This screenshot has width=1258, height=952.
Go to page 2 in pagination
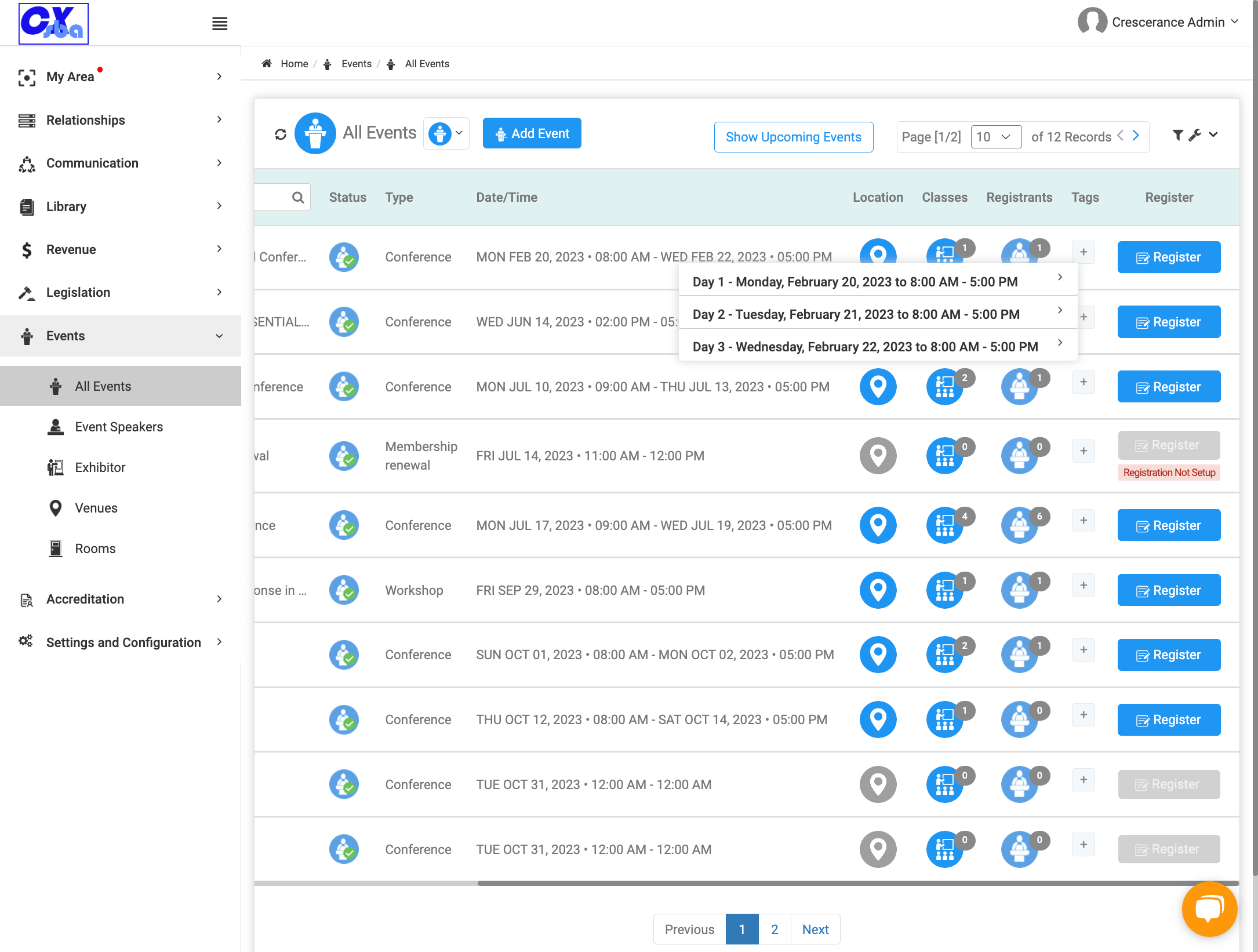[775, 929]
